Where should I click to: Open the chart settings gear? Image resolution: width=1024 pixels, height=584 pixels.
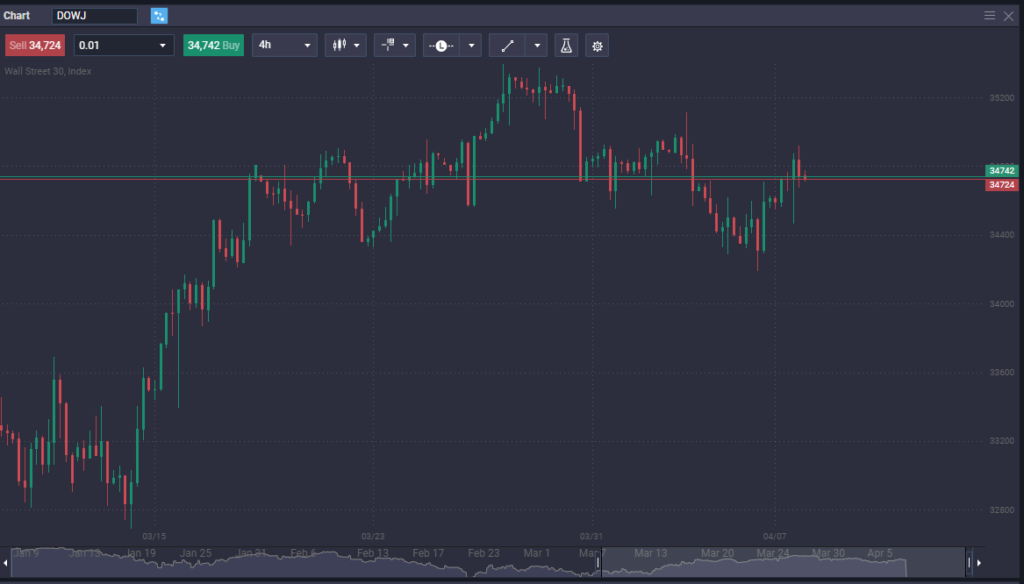pos(596,45)
